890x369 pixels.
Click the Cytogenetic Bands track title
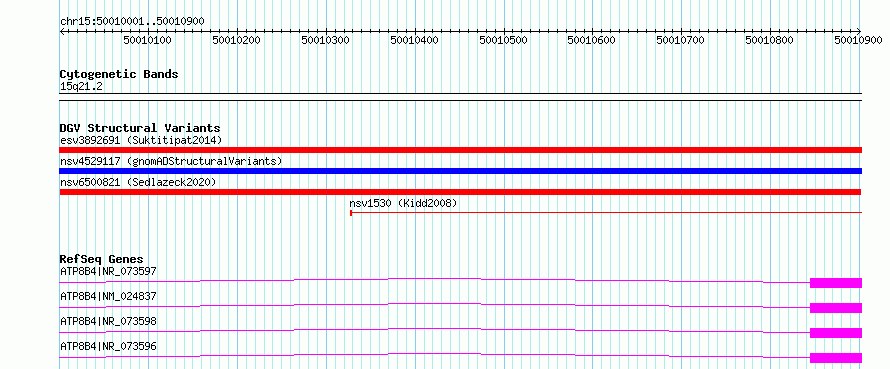point(119,74)
